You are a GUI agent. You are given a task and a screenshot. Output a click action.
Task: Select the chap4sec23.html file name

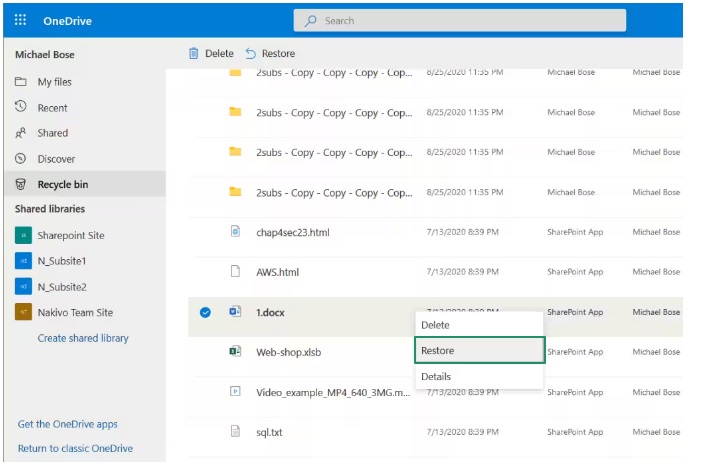293,232
